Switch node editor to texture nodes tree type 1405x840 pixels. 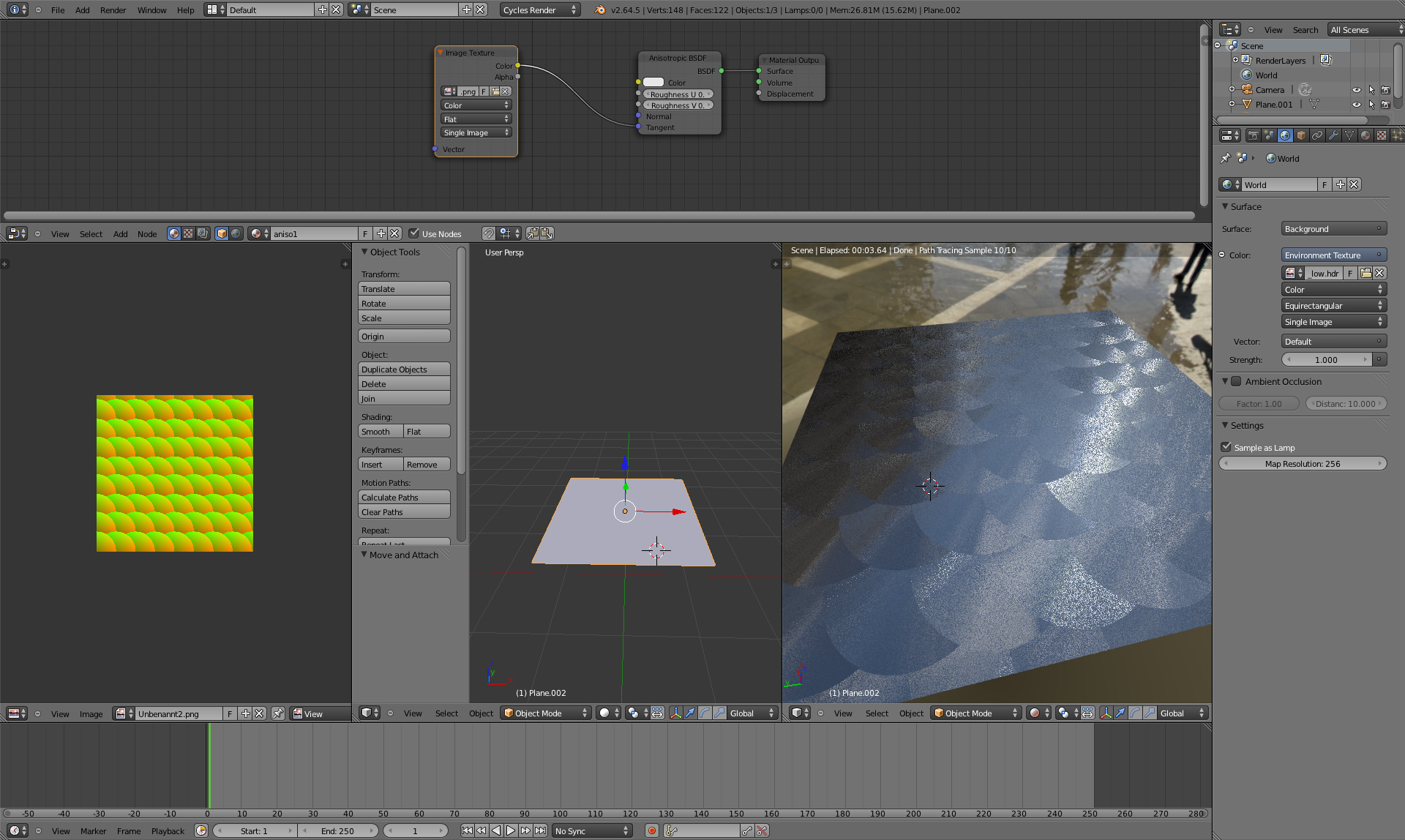point(188,233)
